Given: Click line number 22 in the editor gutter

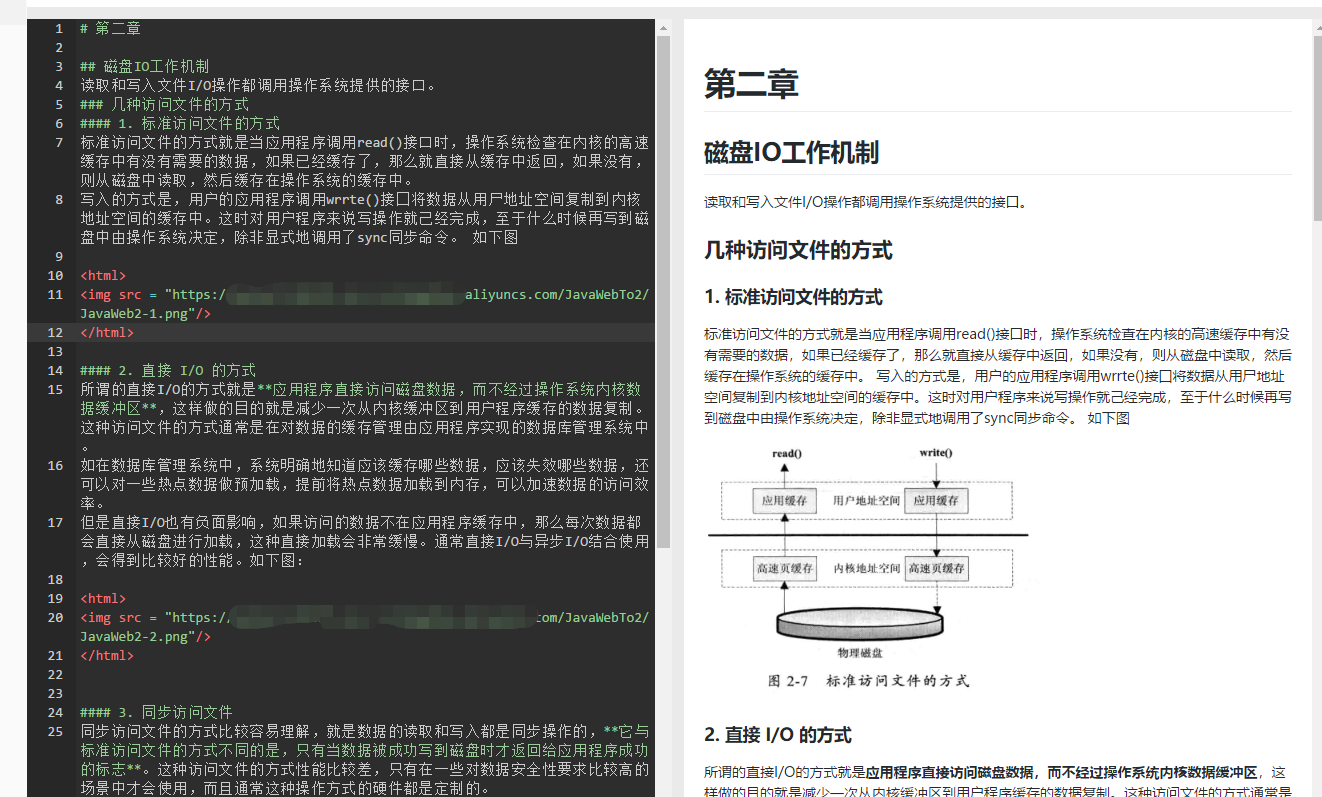Looking at the screenshot, I should (x=55, y=674).
